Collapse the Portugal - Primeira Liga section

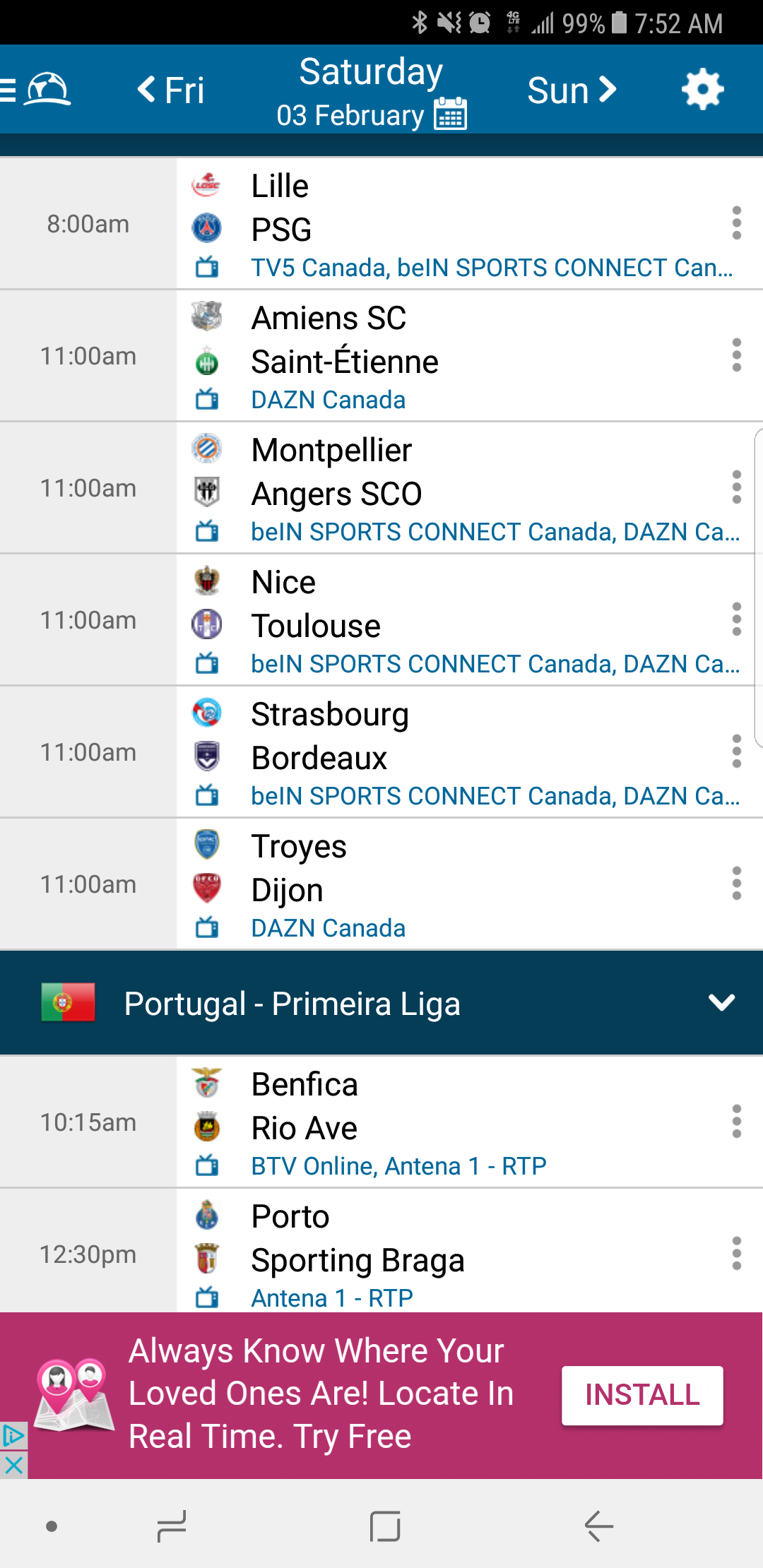pos(721,1003)
